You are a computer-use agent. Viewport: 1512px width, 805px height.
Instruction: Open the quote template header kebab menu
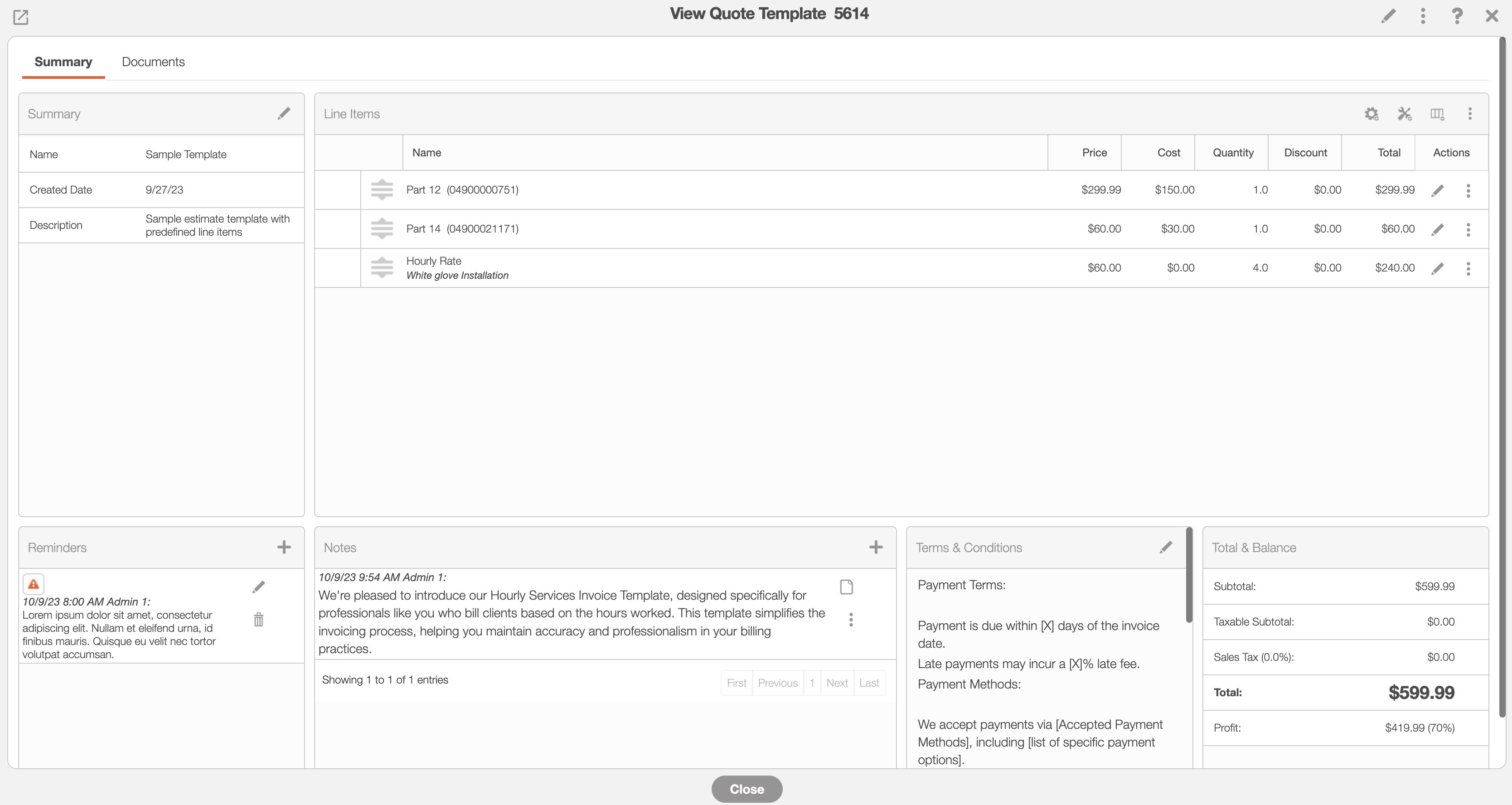click(1423, 16)
